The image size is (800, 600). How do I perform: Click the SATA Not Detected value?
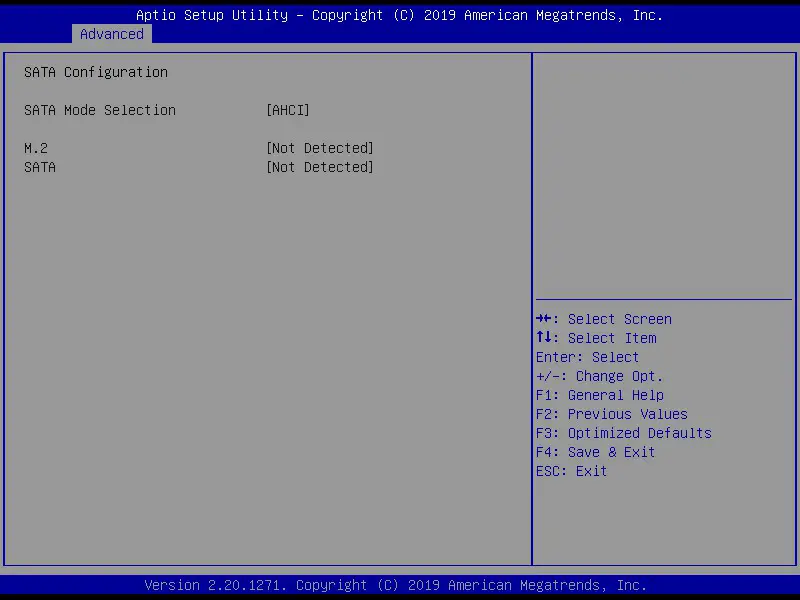[320, 167]
